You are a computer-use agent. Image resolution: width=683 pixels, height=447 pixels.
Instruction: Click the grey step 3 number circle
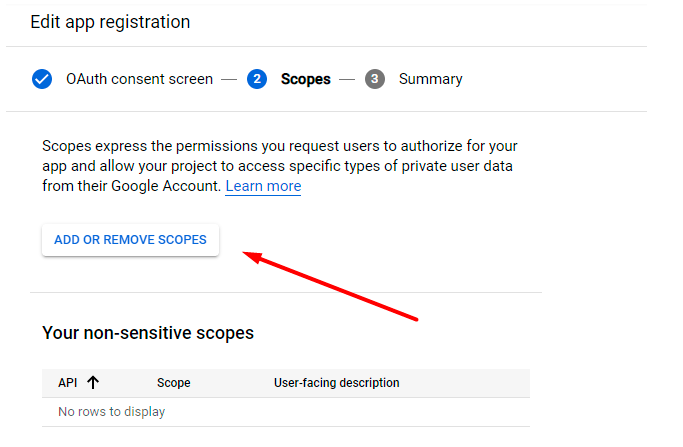point(375,79)
